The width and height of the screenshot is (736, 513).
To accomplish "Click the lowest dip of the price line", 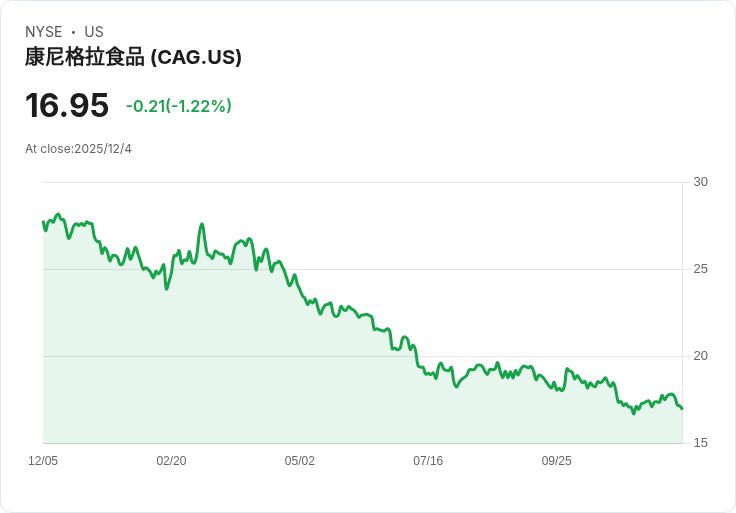I will [x=634, y=413].
